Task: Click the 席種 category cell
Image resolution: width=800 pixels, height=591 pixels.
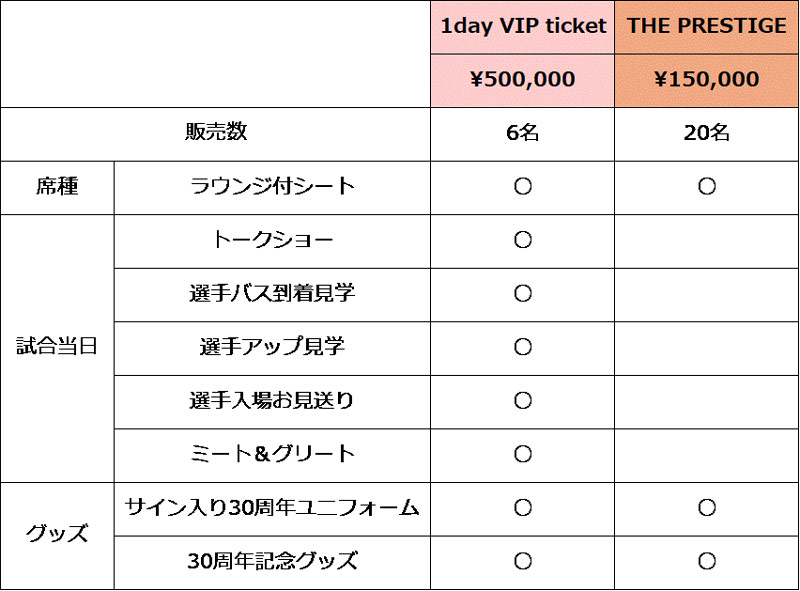Action: (57, 187)
